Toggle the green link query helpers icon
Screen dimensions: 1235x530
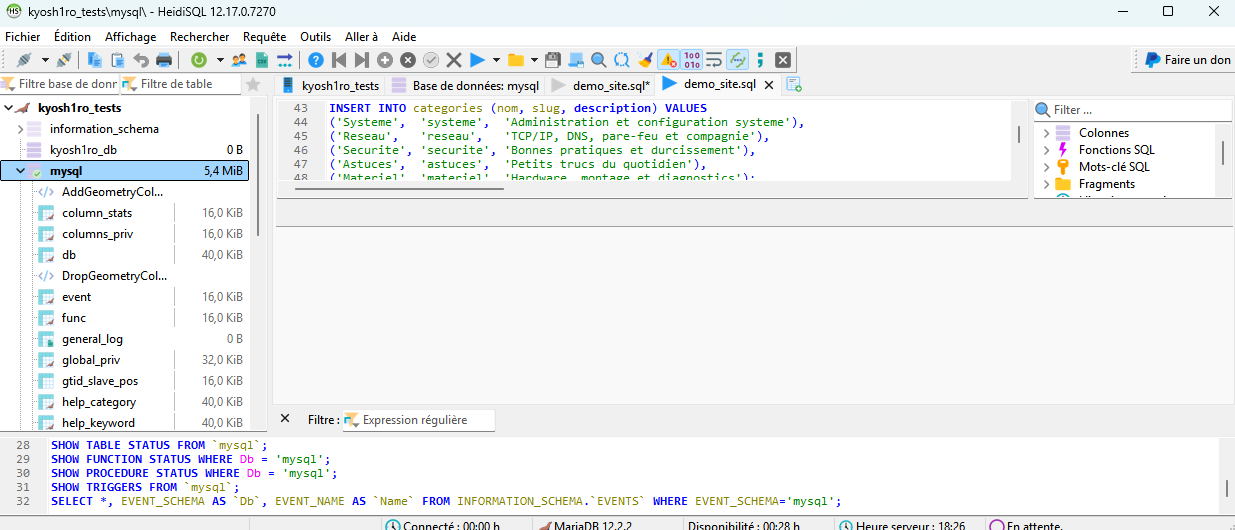click(737, 60)
